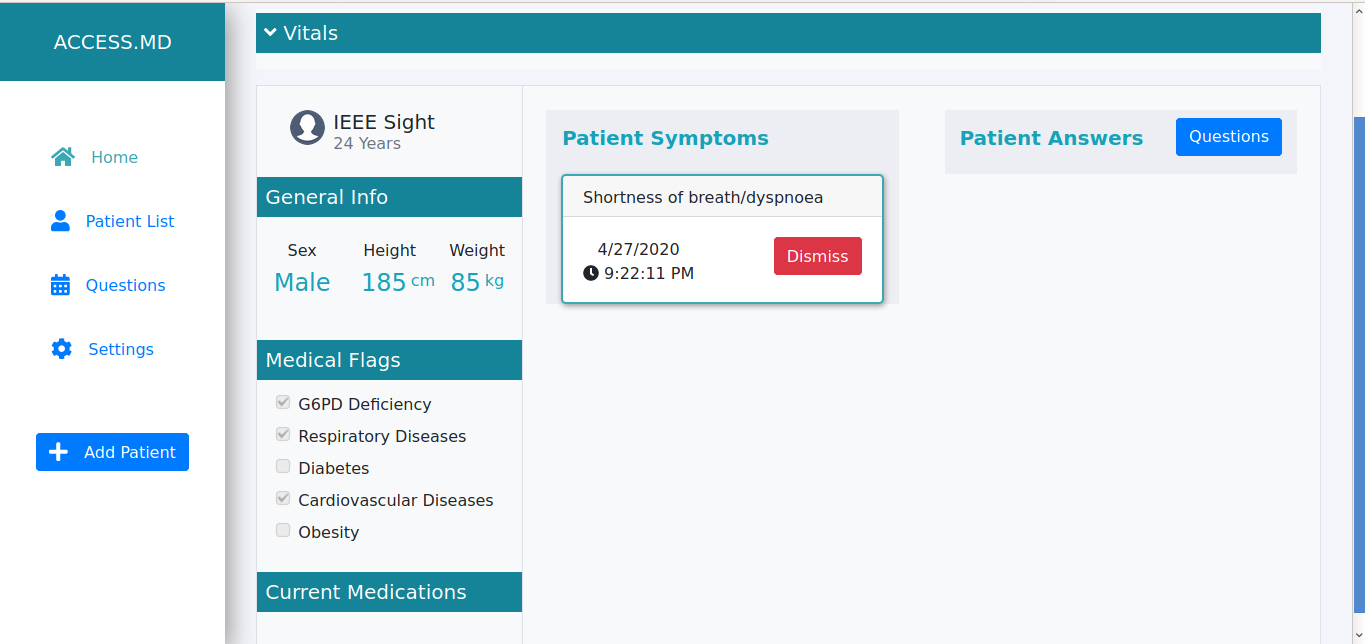Uncheck the Cardiovascular Diseases checkbox
The height and width of the screenshot is (644, 1365).
tap(283, 499)
